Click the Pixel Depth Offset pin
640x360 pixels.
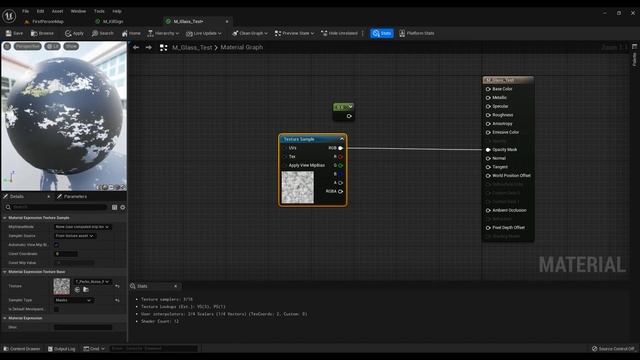(488, 228)
